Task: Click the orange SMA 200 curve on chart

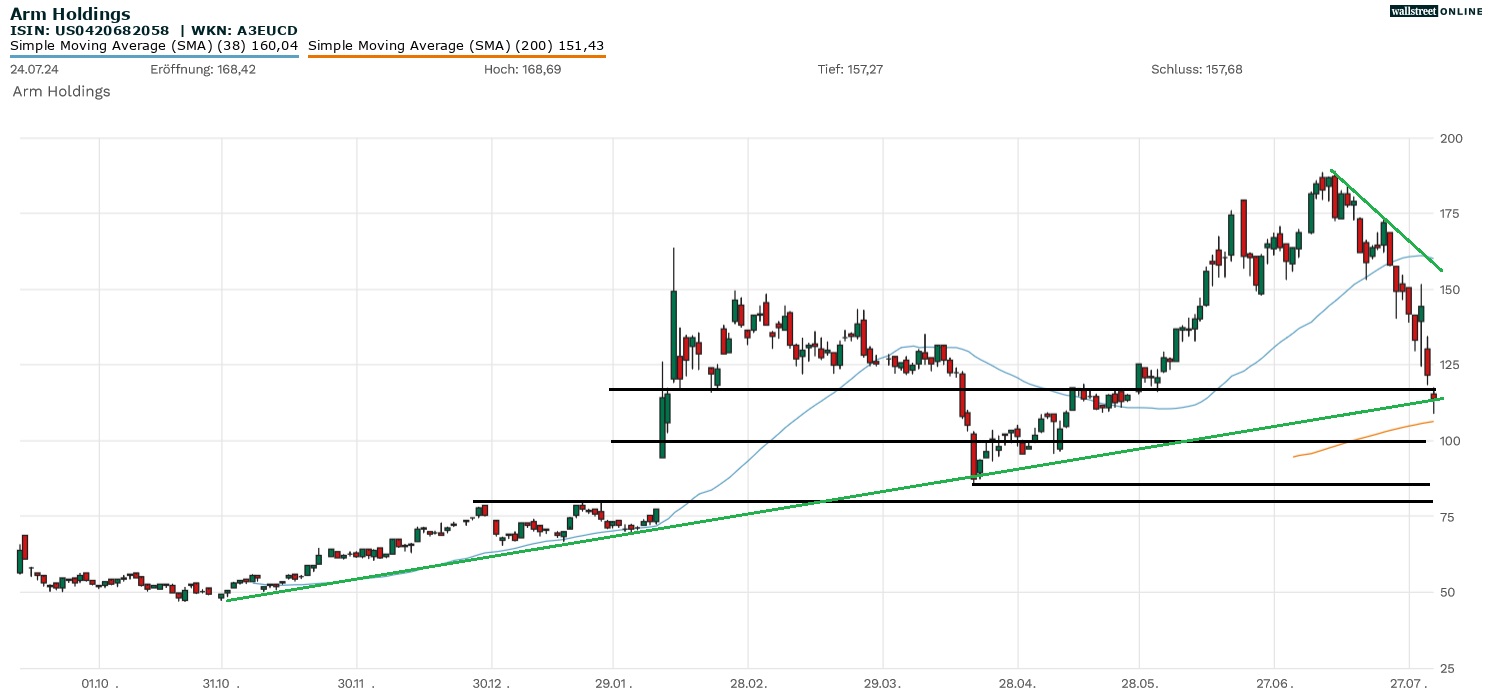Action: click(x=1365, y=437)
